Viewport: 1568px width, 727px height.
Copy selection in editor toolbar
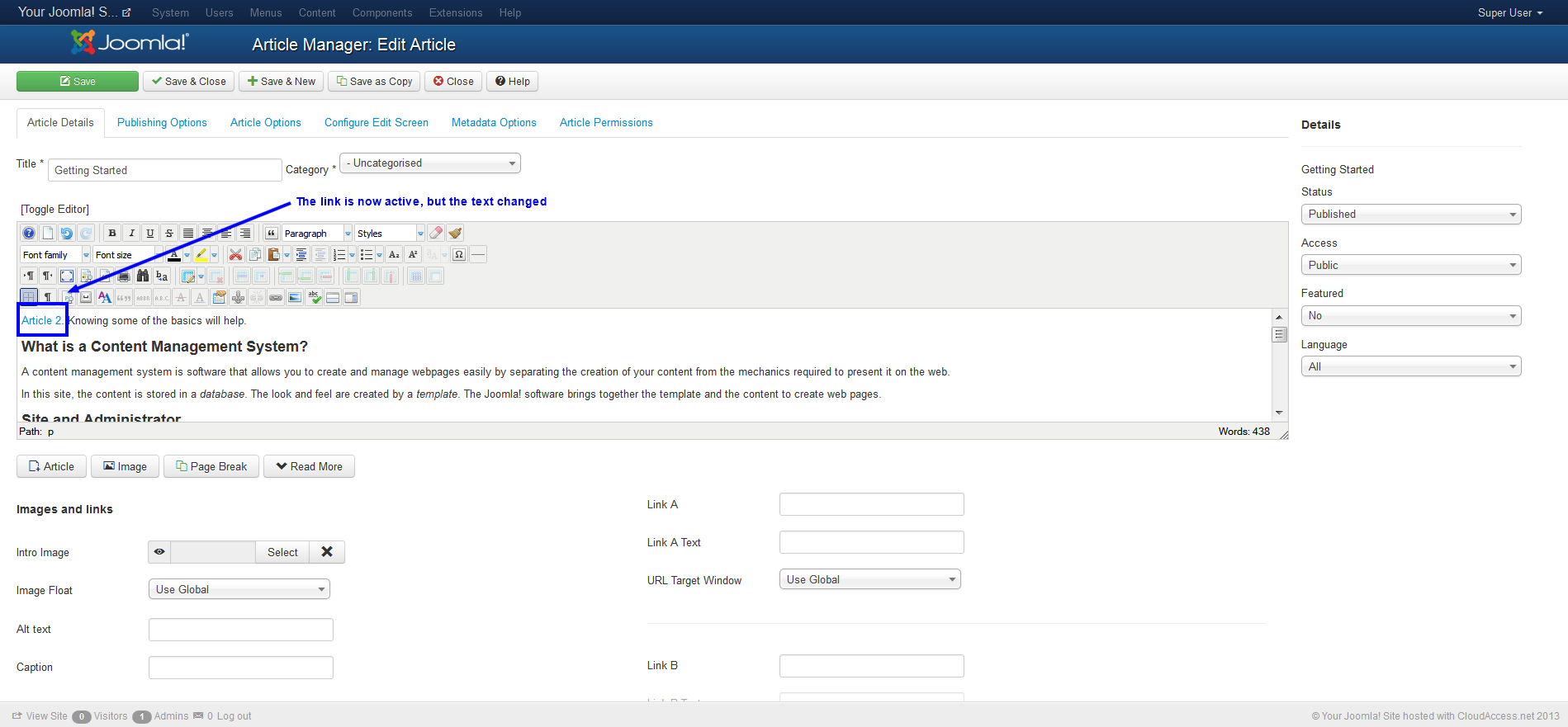pos(254,255)
